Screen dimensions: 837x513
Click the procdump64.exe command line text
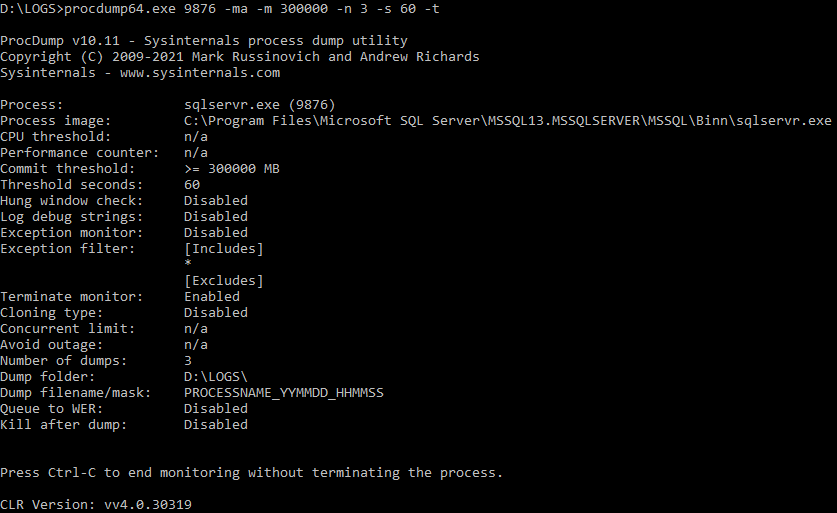[x=251, y=9]
